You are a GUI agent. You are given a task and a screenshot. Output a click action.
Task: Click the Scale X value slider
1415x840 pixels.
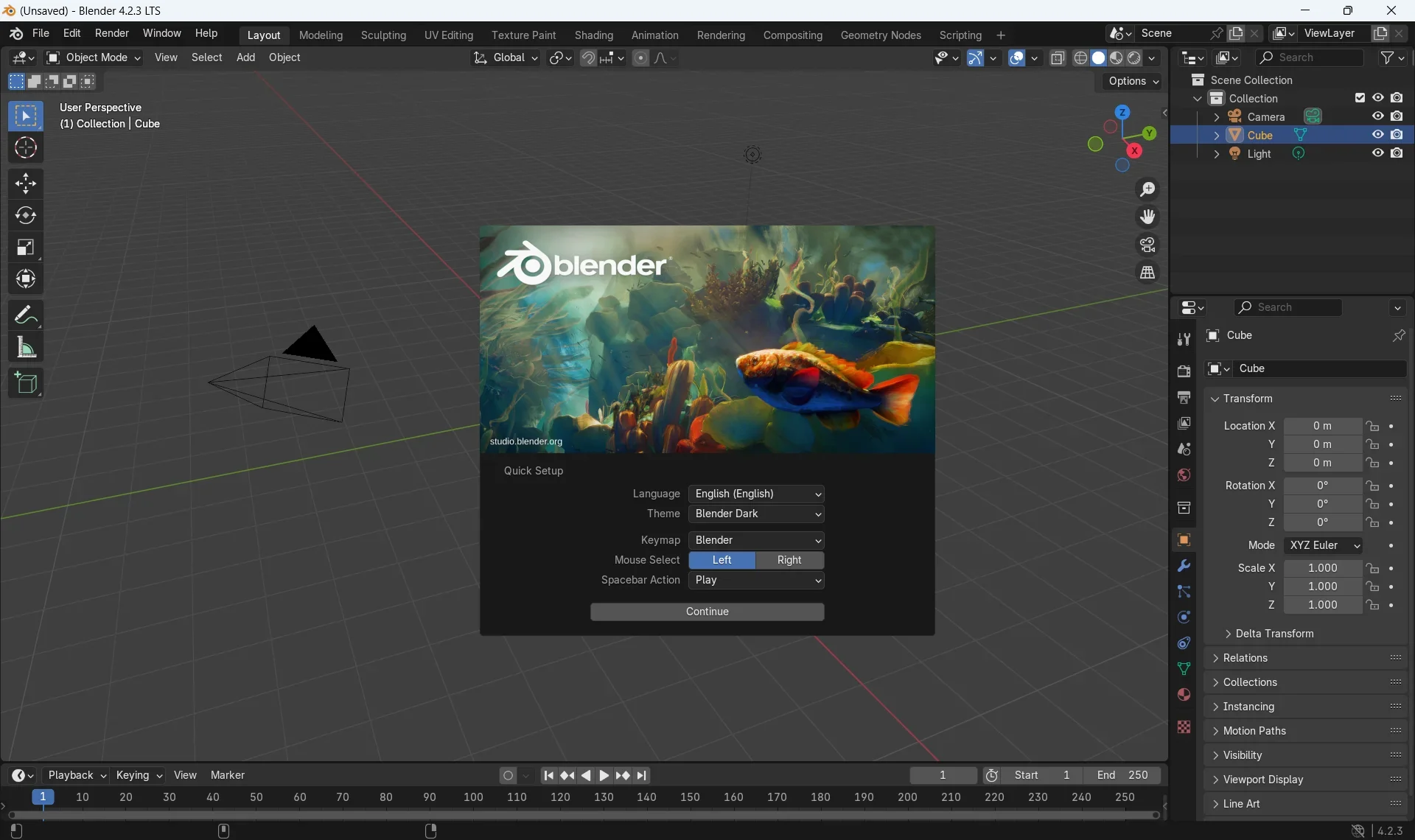[1323, 568]
